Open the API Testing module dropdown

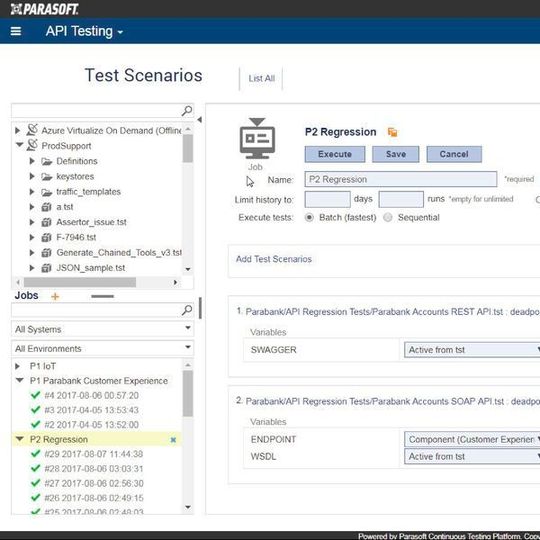84,31
